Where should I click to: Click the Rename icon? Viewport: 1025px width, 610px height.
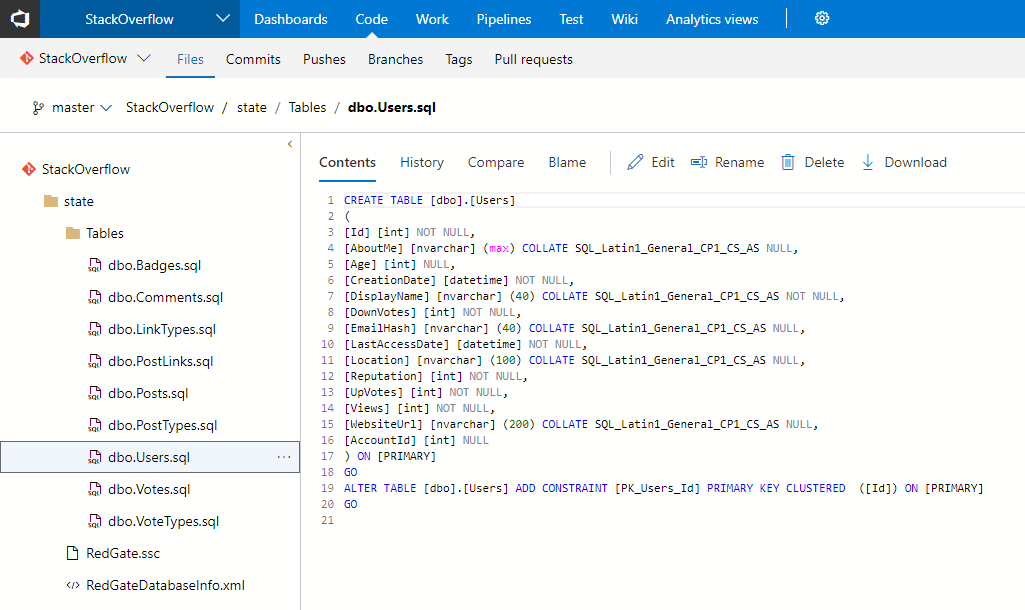click(699, 162)
